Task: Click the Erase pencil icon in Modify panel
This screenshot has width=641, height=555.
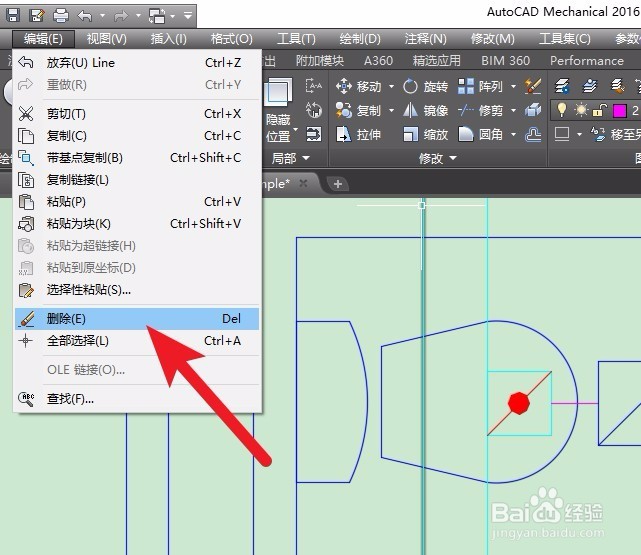Action: tap(533, 86)
